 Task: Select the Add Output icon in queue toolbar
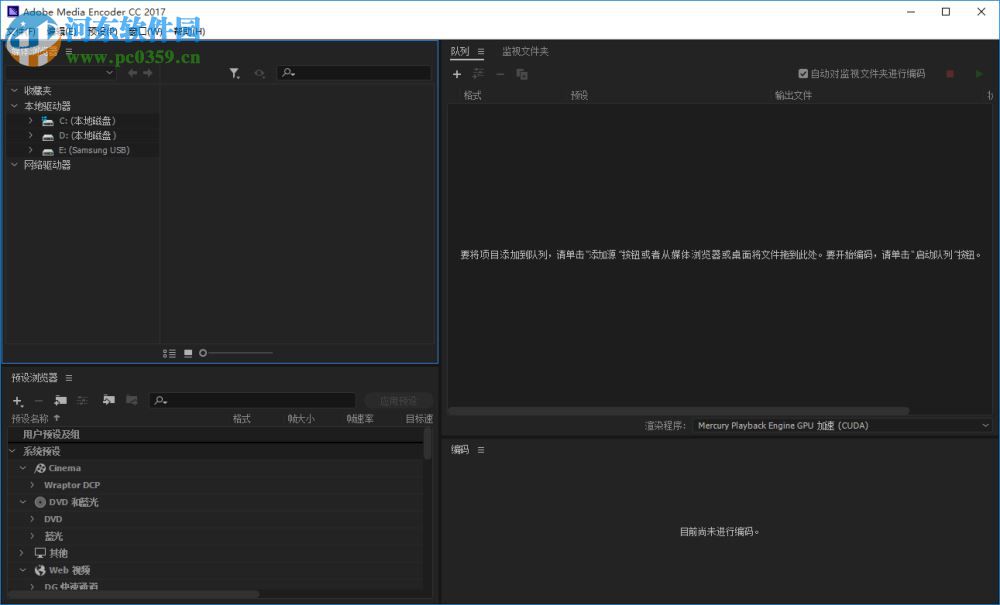(478, 74)
